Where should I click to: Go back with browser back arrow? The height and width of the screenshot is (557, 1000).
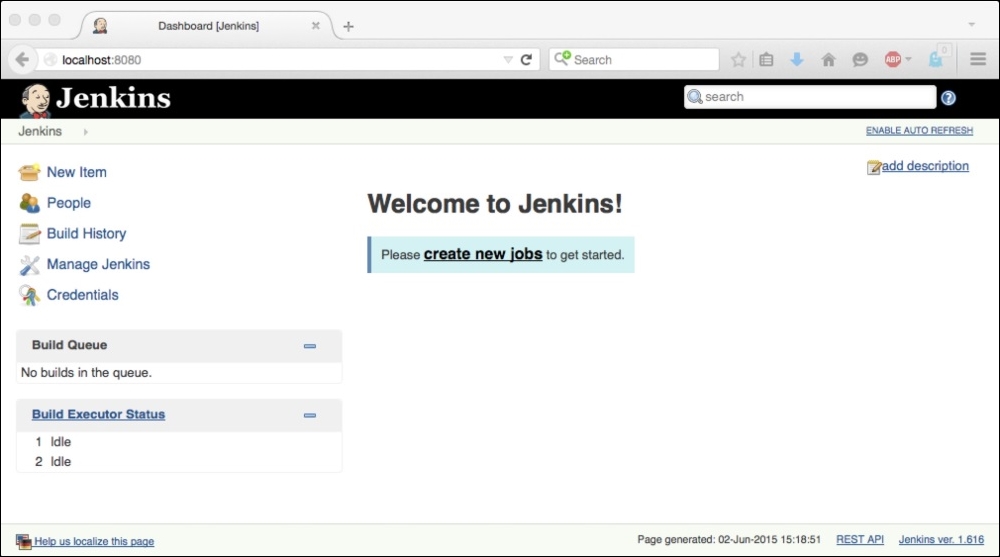pyautogui.click(x=22, y=59)
